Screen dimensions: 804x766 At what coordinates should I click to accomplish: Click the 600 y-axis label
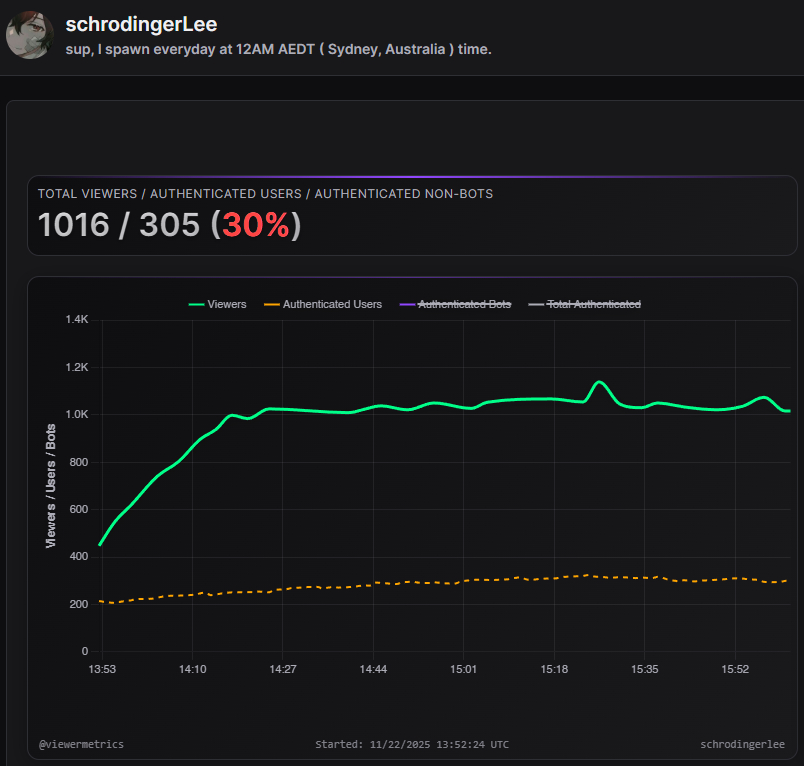pos(79,509)
